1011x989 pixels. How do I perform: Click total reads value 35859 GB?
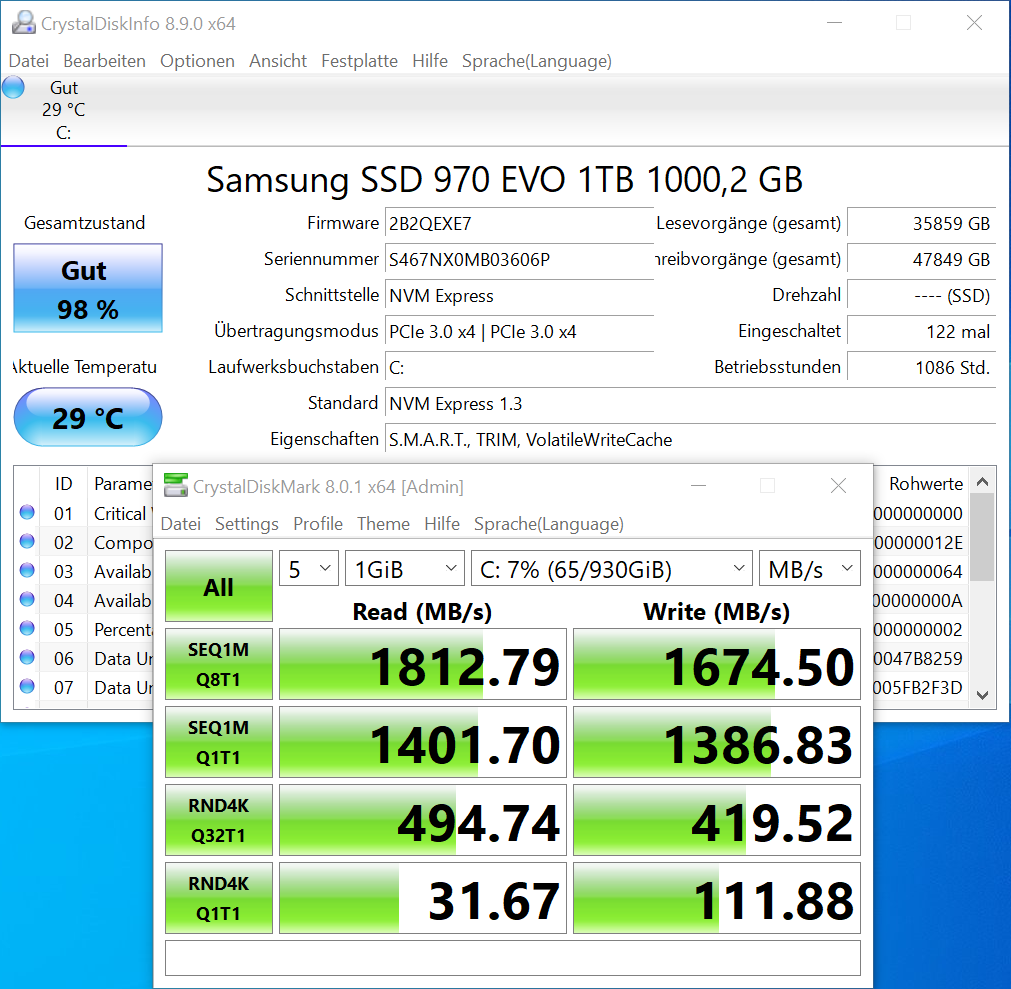coord(921,224)
